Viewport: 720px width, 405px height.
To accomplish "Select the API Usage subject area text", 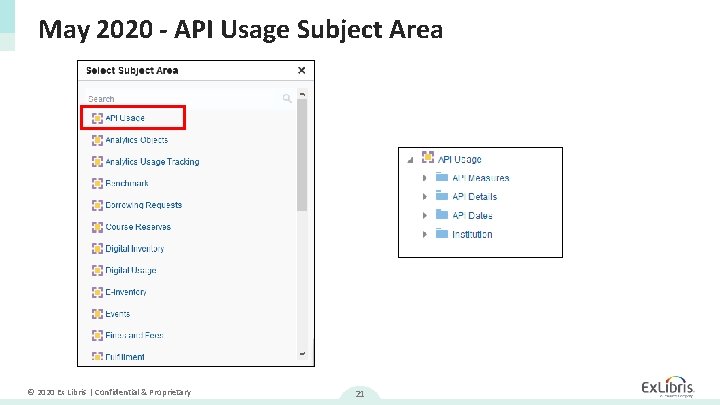I will pyautogui.click(x=125, y=118).
